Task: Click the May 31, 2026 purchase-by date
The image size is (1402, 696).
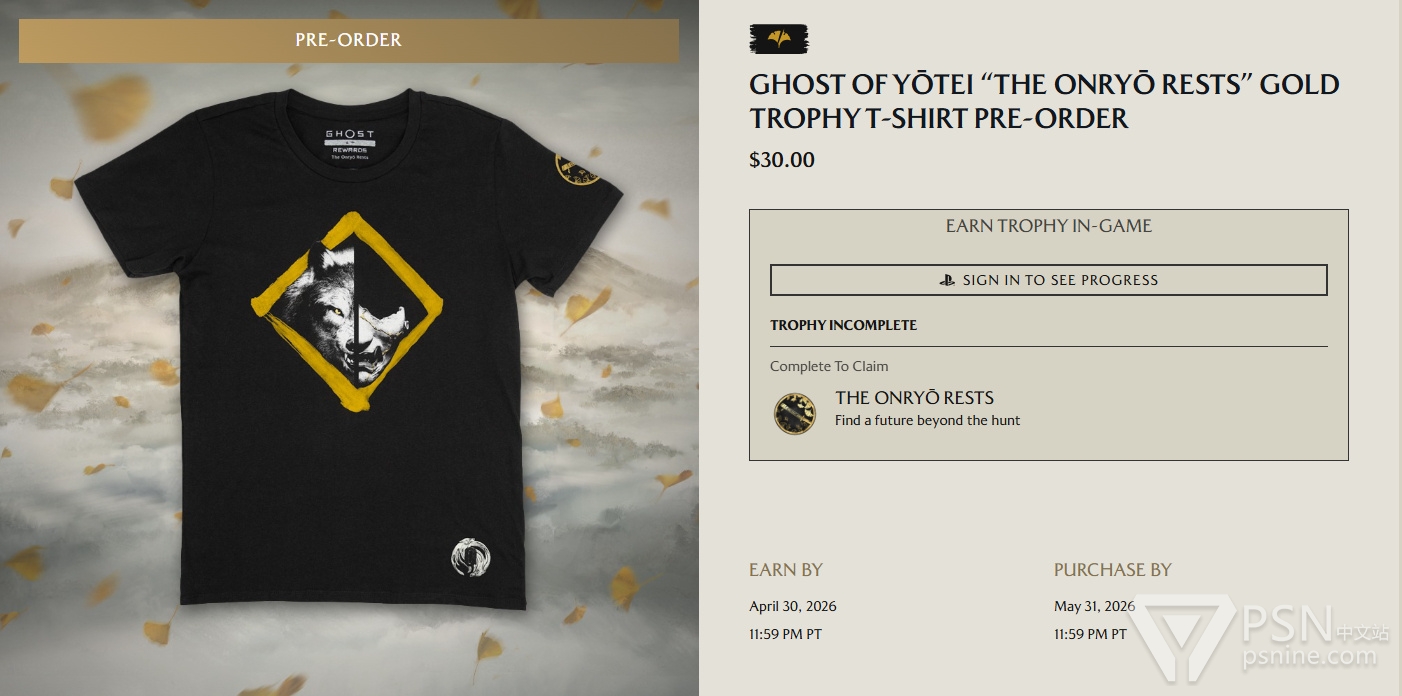Action: (1094, 606)
